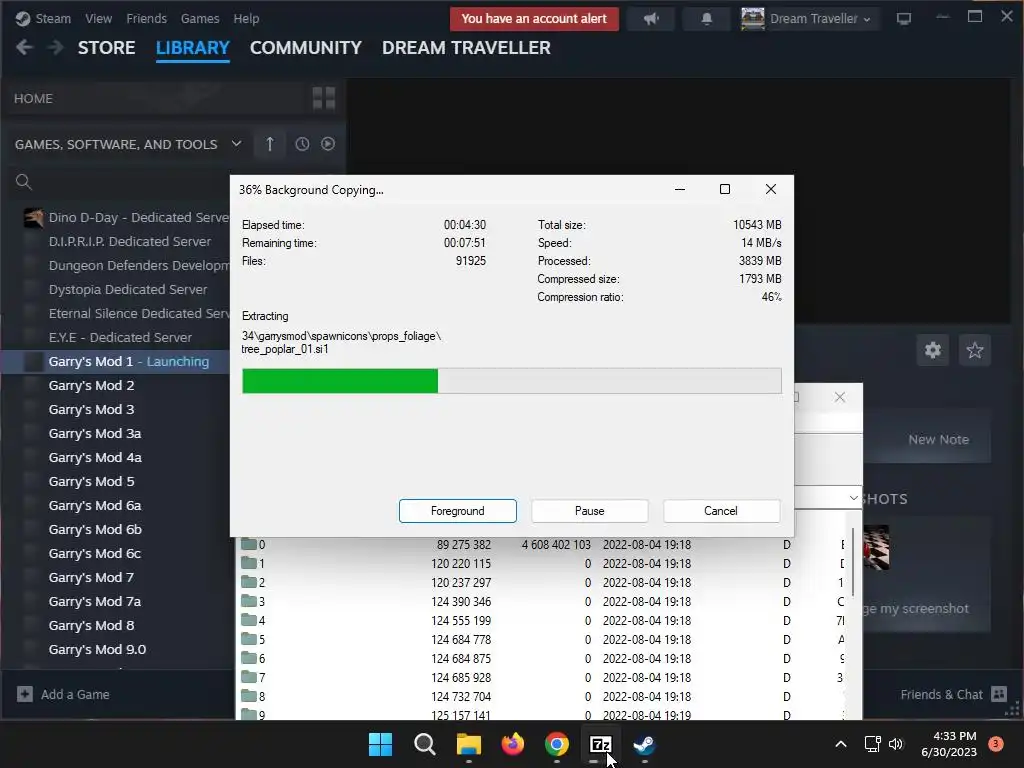Open the Games menu

coord(200,18)
